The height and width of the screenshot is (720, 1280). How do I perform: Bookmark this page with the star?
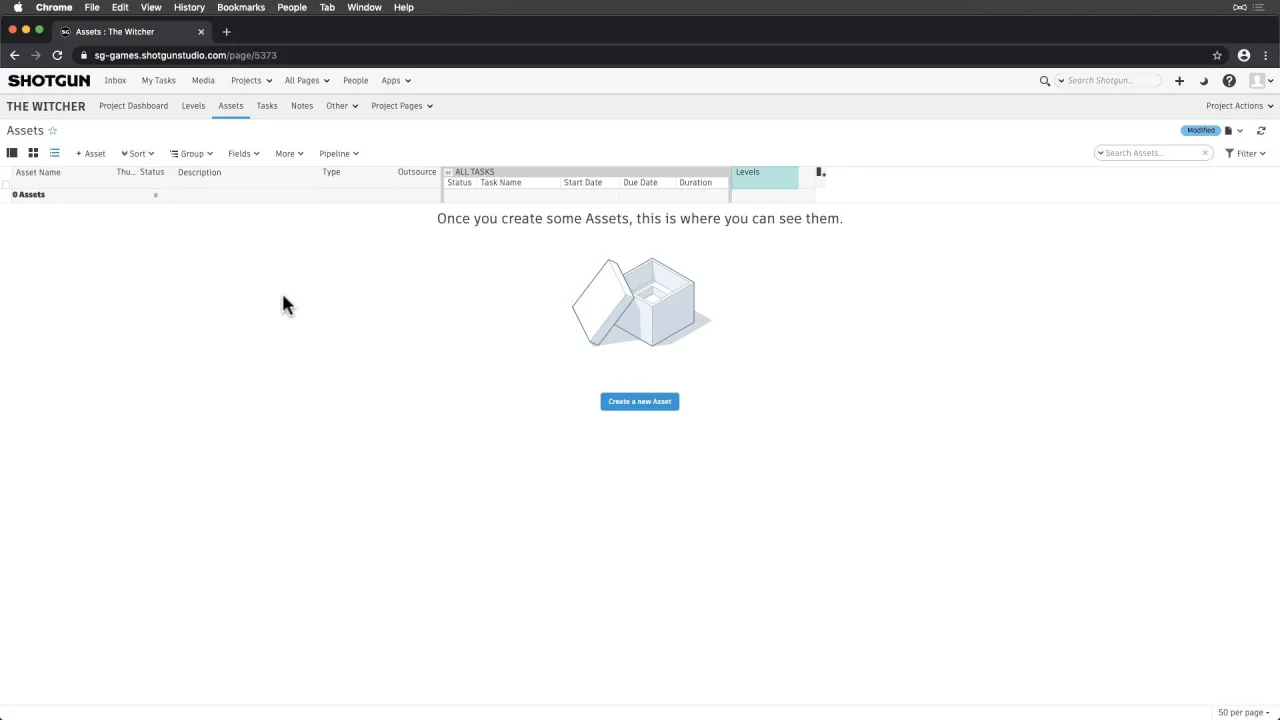point(1217,56)
